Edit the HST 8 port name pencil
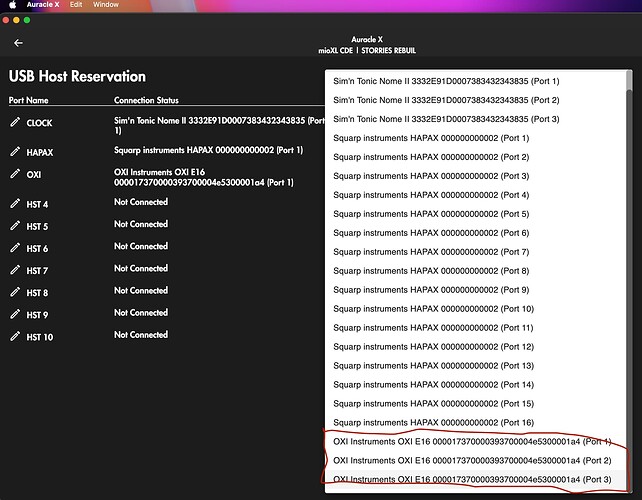This screenshot has height=500, width=642. (15, 292)
